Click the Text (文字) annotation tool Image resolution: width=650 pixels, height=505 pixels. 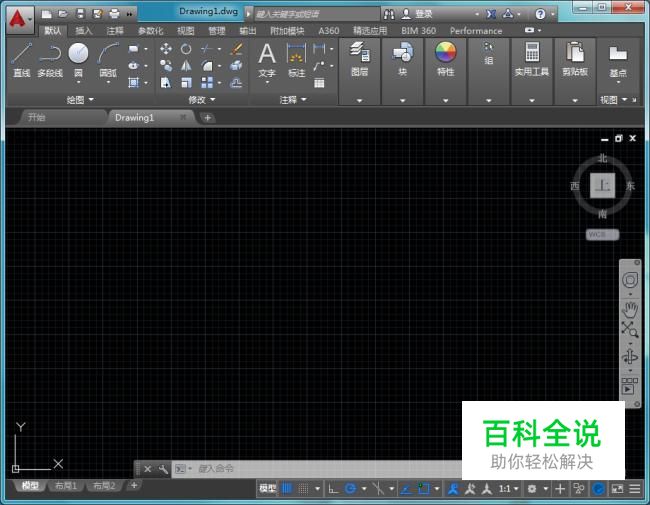pyautogui.click(x=267, y=54)
